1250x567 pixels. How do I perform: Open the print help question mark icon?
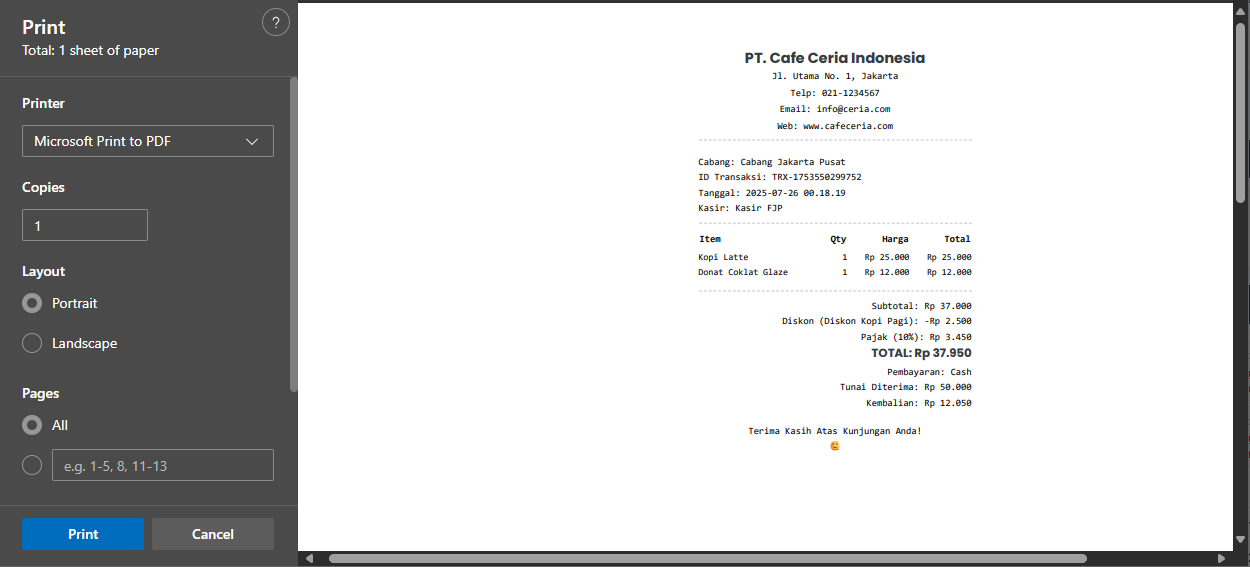pyautogui.click(x=275, y=23)
